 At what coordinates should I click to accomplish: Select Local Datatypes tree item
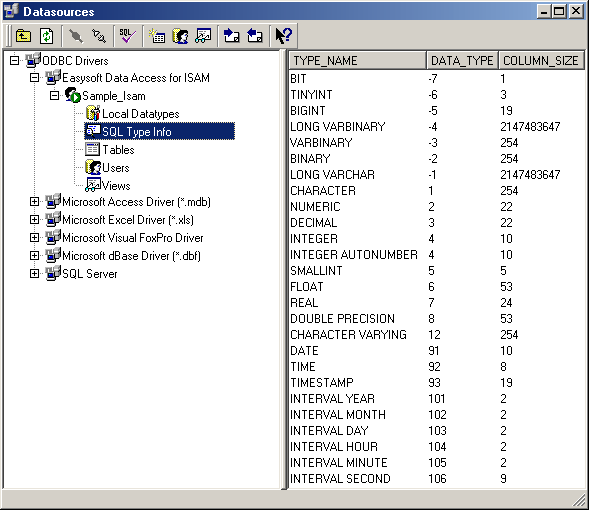coord(140,114)
